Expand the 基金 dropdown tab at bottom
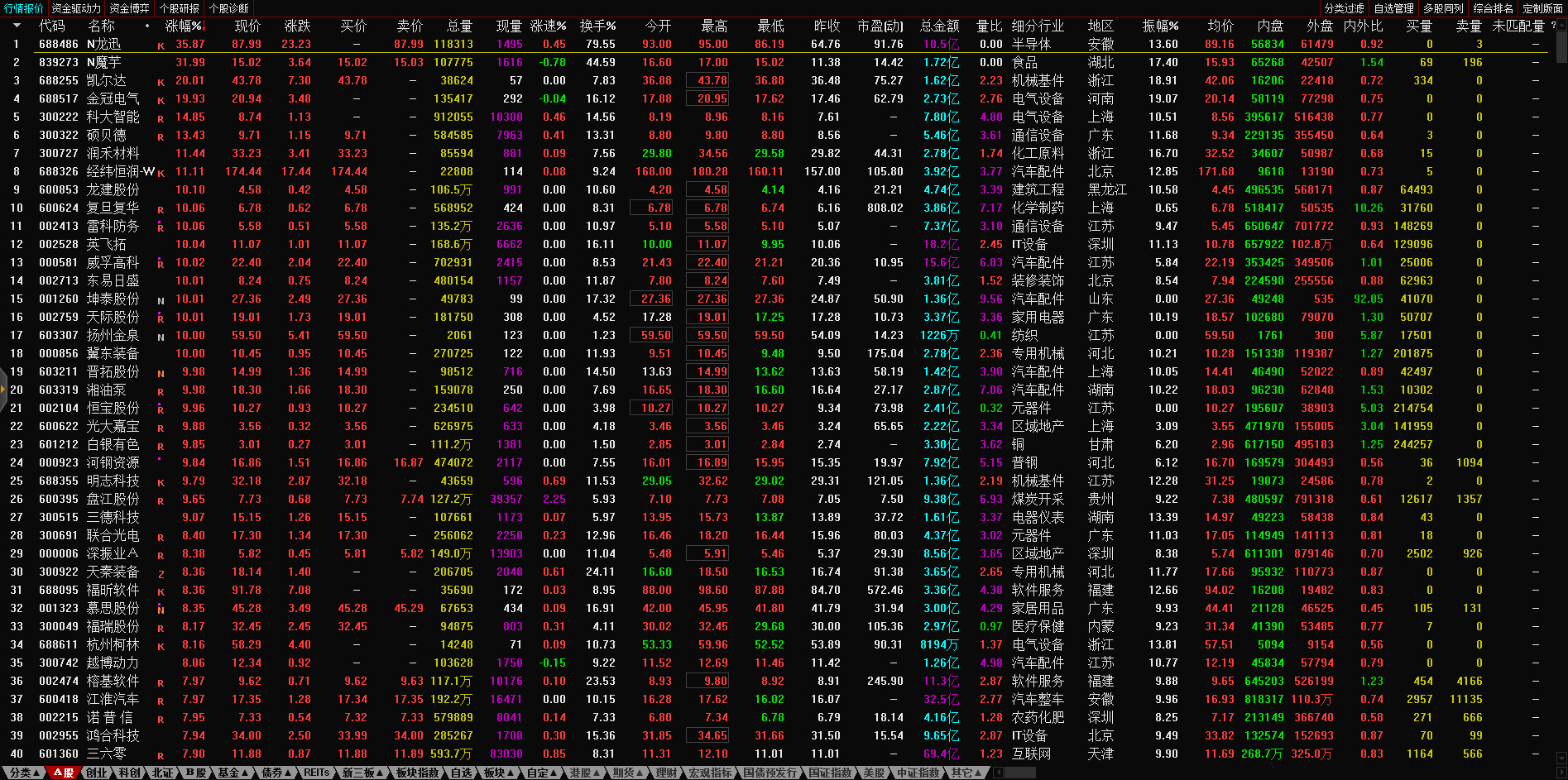This screenshot has width=1568, height=780. 233,773
